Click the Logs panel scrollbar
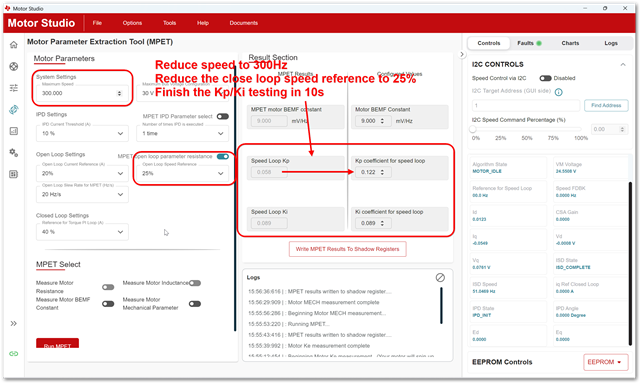The height and width of the screenshot is (383, 640). 441,305
